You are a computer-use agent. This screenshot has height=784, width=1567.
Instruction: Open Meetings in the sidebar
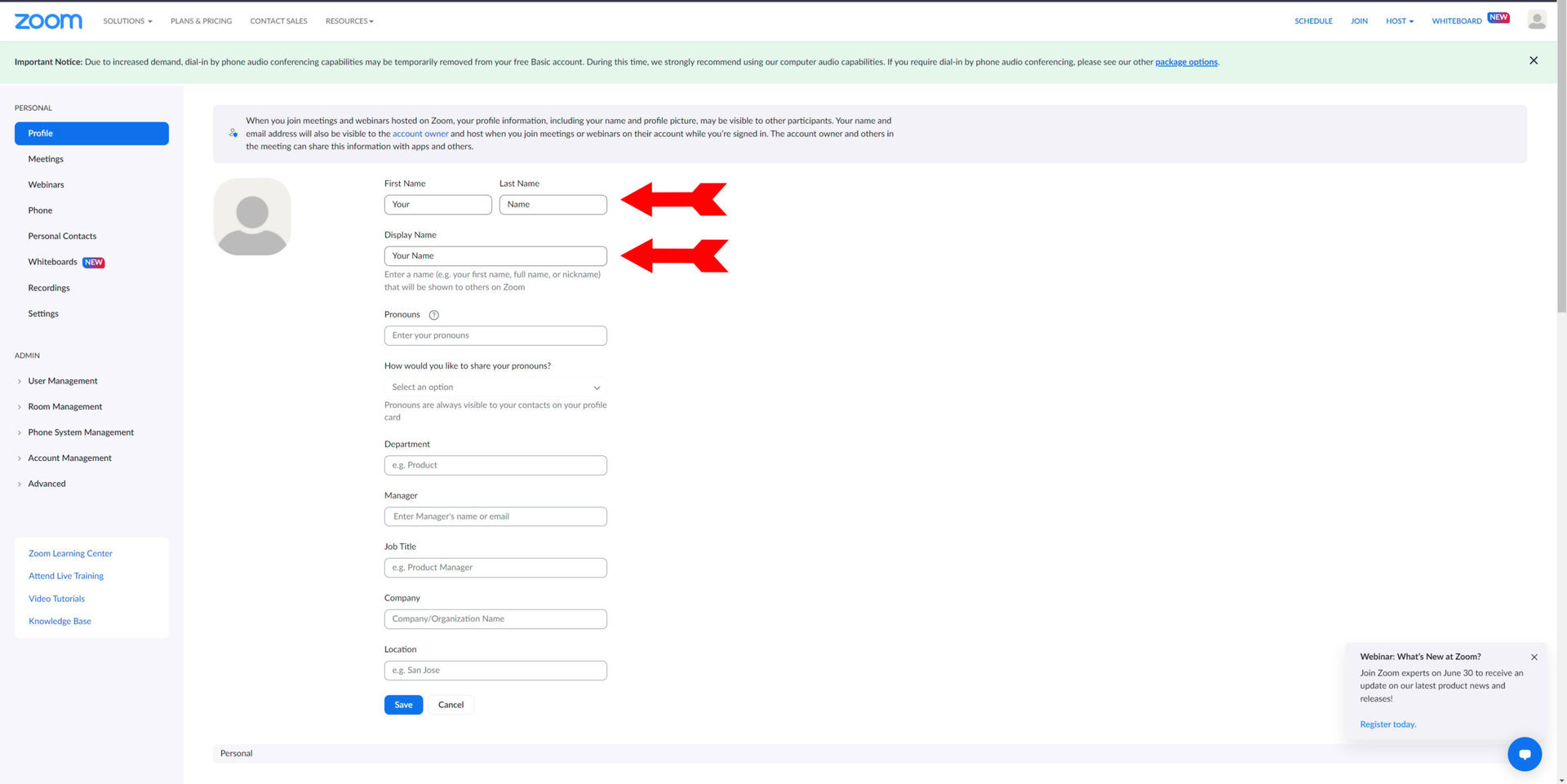pos(46,159)
